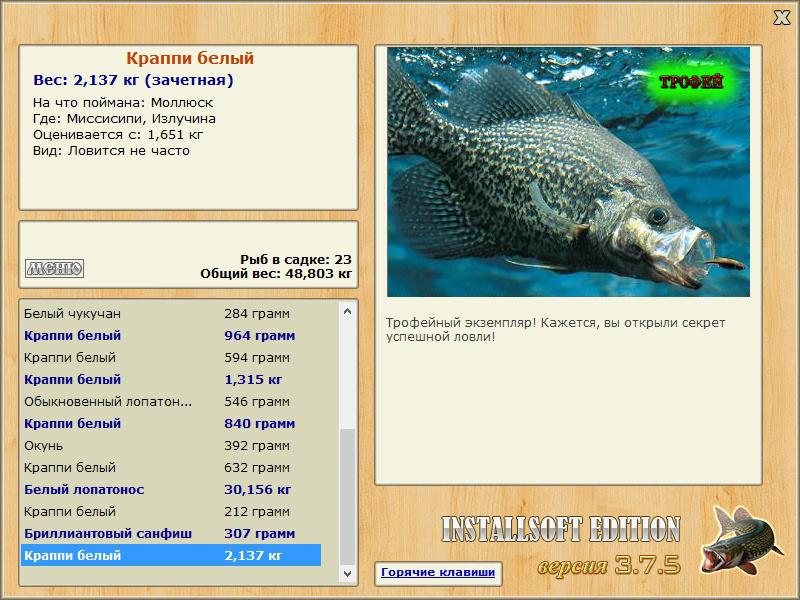
Task: Select Белый лопатонос 30,156 кг row
Action: [171, 489]
